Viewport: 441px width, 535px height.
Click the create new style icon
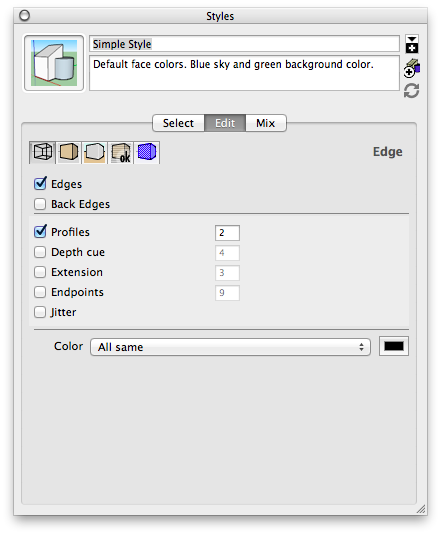pos(412,68)
